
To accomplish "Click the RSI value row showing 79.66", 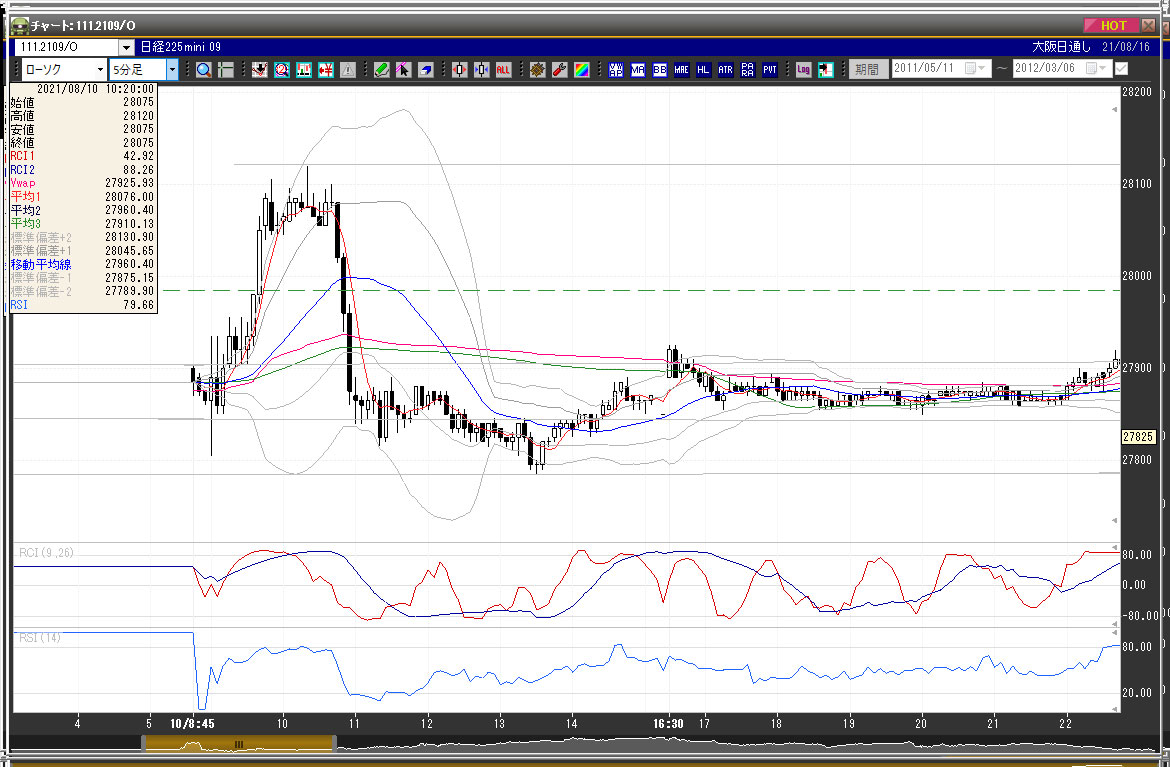I will coord(82,304).
